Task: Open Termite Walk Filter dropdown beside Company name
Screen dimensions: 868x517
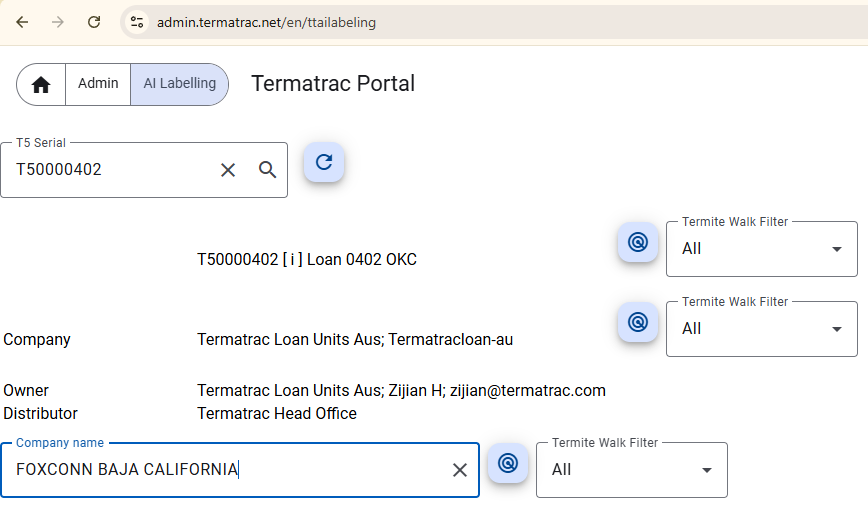Action: 632,470
